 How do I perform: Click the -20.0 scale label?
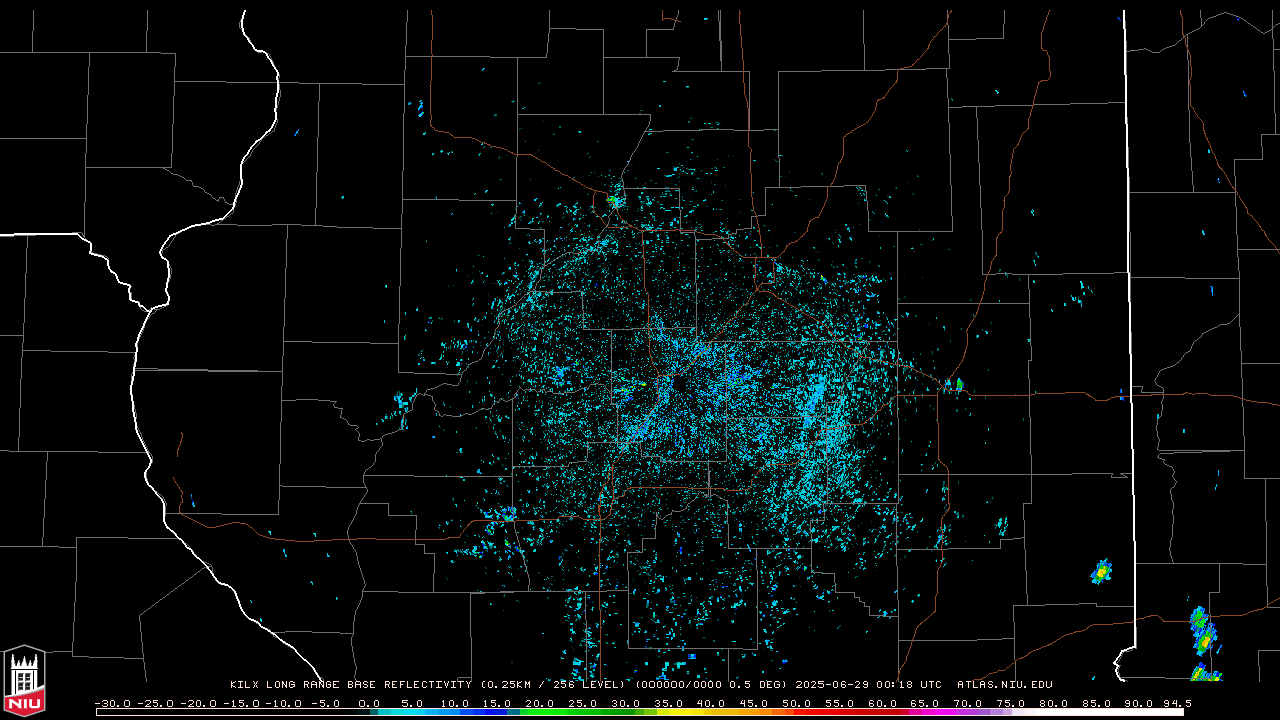coord(198,704)
